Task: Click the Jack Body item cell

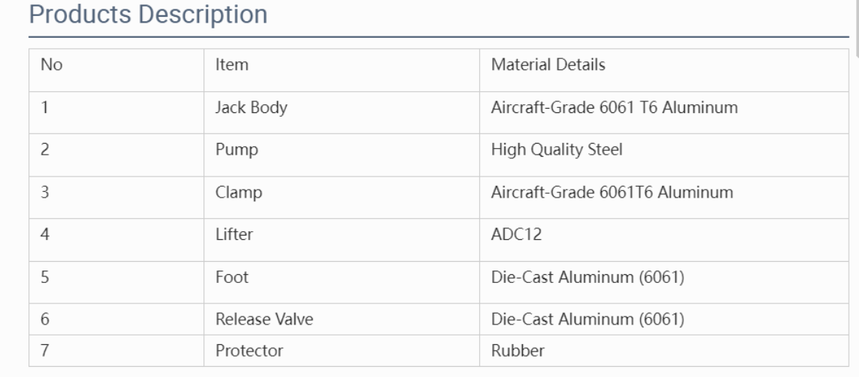Action: pyautogui.click(x=341, y=112)
